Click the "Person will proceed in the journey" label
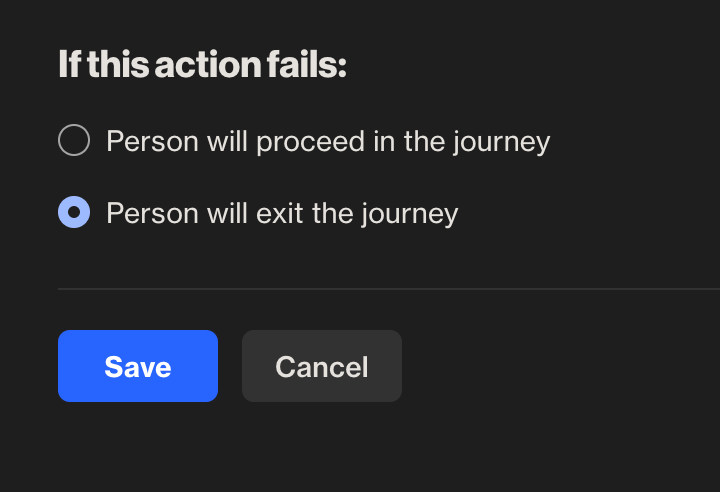The height and width of the screenshot is (492, 720). pyautogui.click(x=328, y=141)
